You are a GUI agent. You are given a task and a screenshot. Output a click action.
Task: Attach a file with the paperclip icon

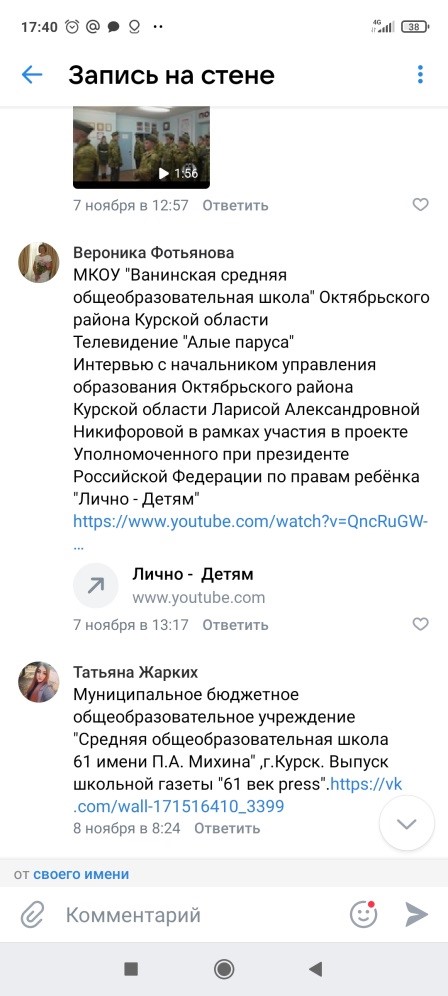[x=31, y=915]
